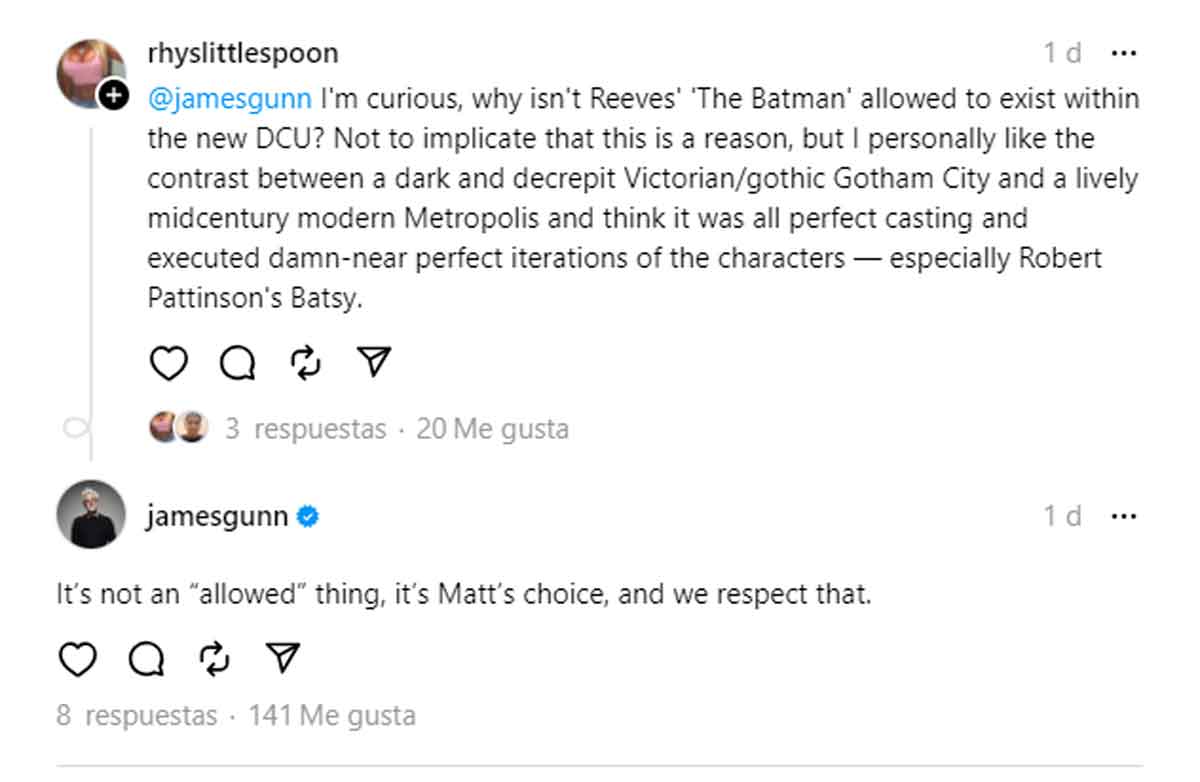Viewport: 1200px width, 782px height.
Task: Repost rhyslittlespoon's post using the repost icon
Action: [x=304, y=363]
